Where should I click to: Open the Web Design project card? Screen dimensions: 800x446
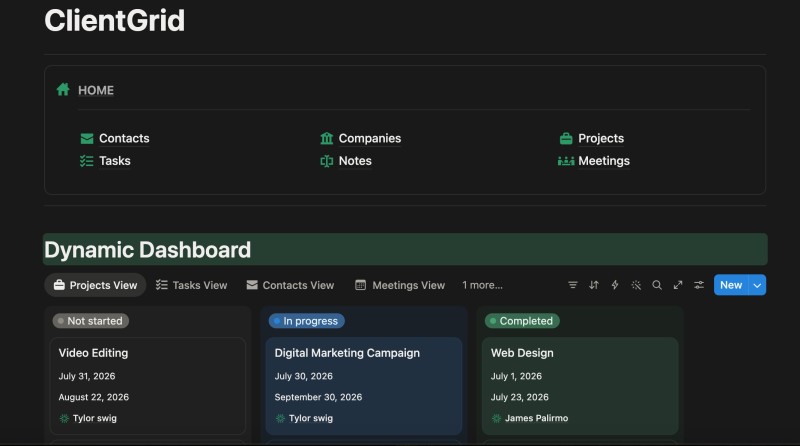pos(580,386)
